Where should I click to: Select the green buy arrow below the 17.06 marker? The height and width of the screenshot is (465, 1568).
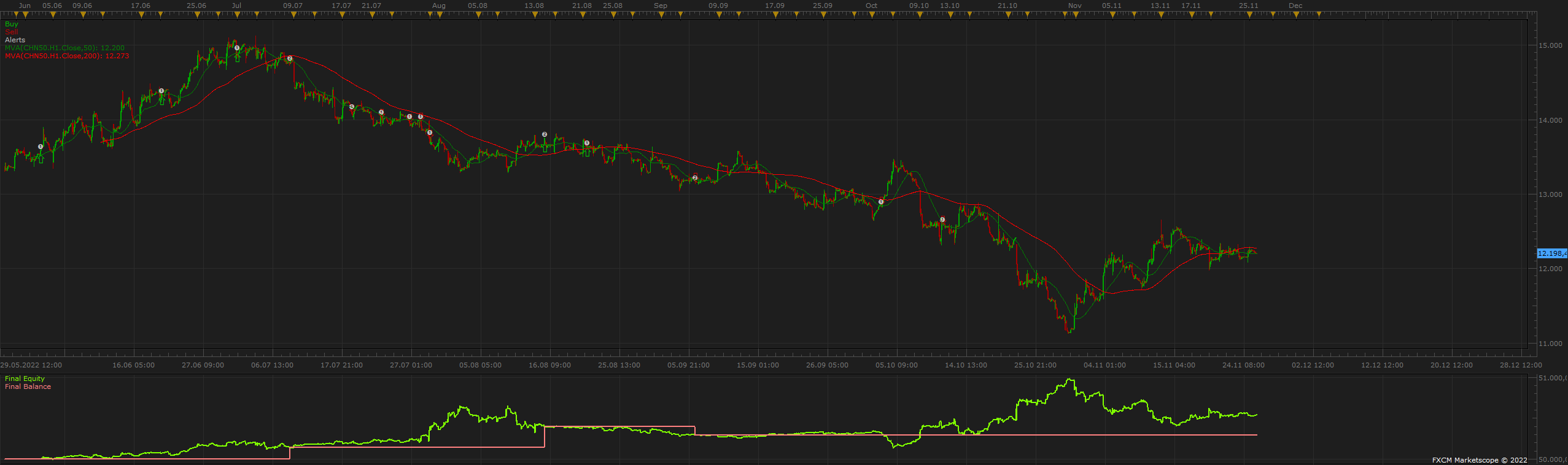161,101
